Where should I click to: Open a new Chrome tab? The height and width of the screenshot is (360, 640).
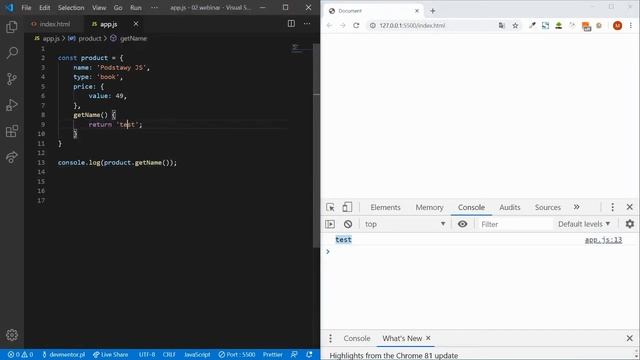(x=433, y=11)
